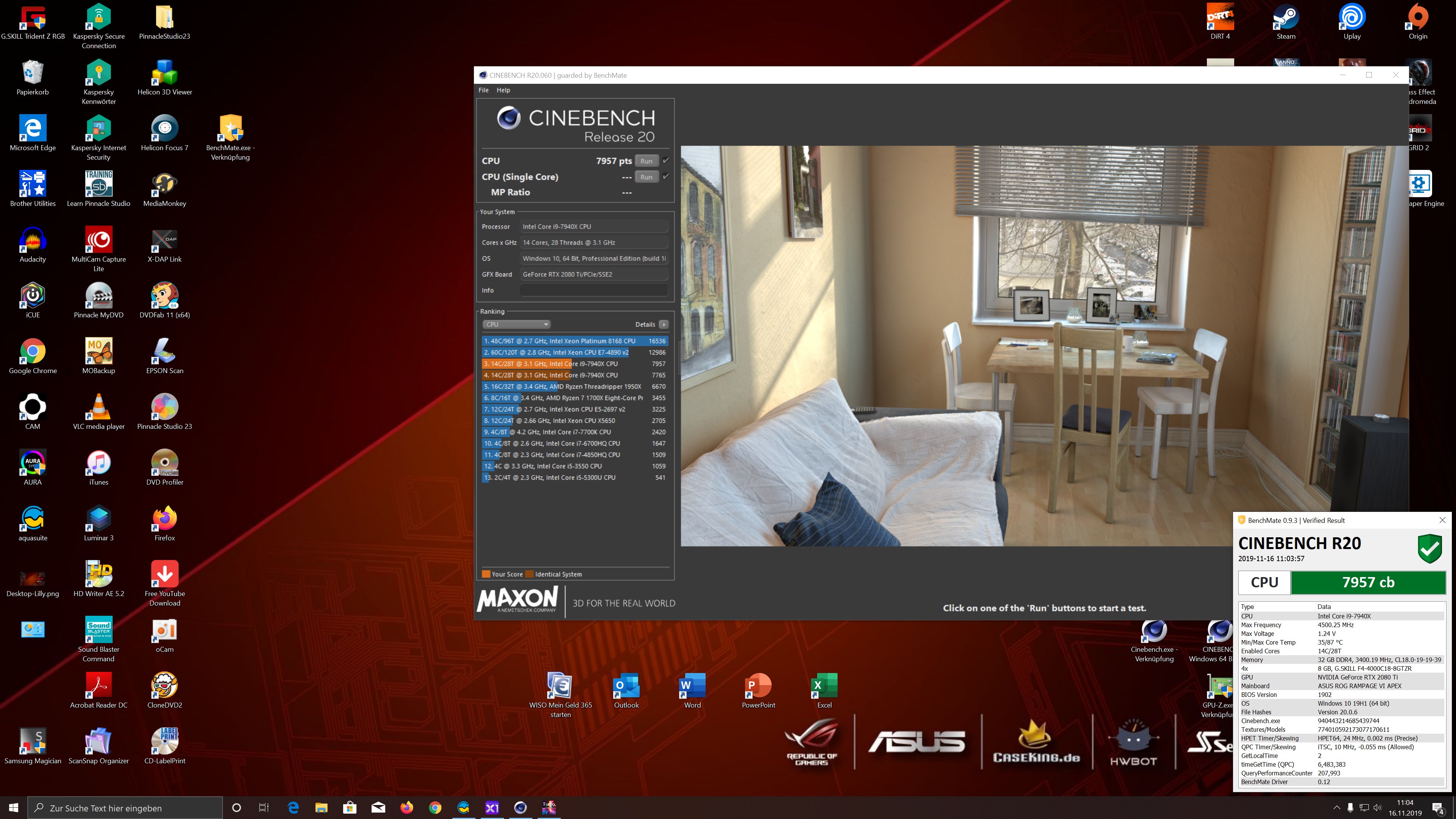The height and width of the screenshot is (819, 1456).
Task: Click the rendered room image
Action: 1045,346
